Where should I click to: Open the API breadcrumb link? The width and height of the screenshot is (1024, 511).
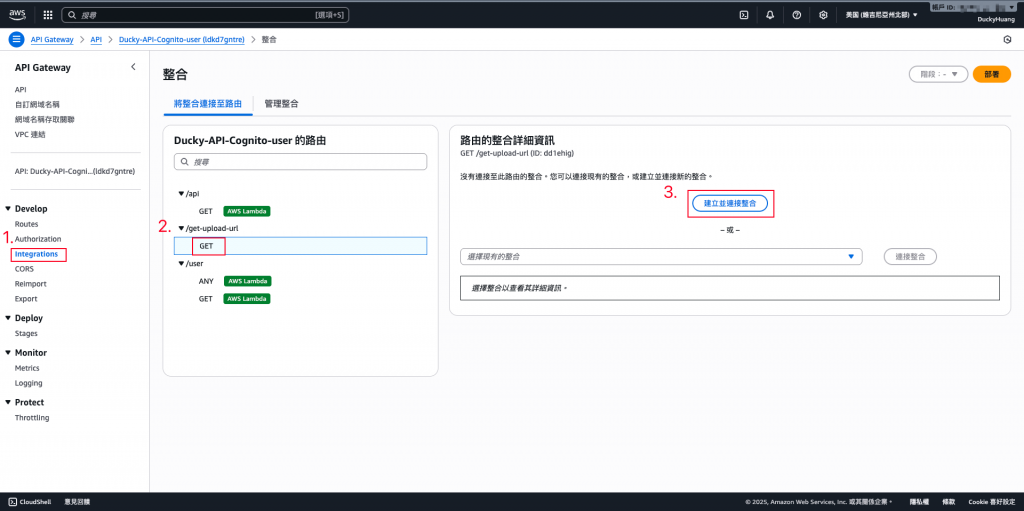(x=96, y=40)
